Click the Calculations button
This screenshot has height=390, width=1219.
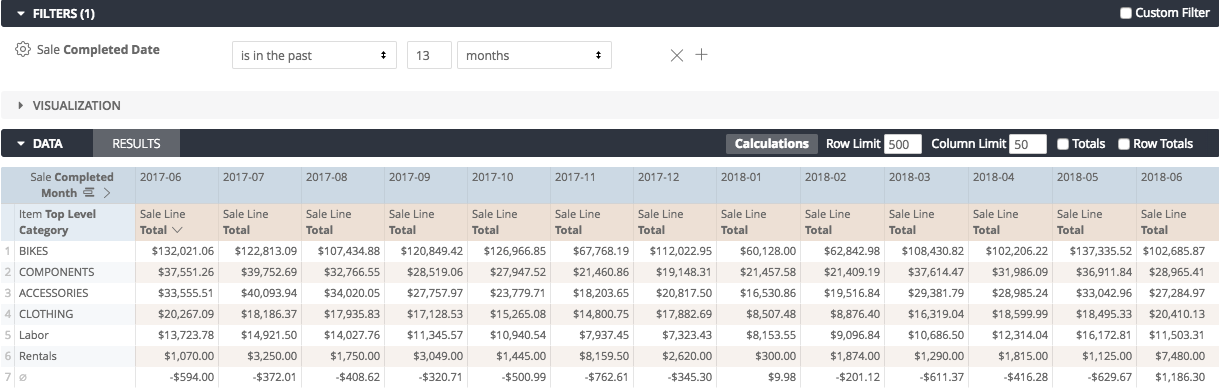(772, 144)
